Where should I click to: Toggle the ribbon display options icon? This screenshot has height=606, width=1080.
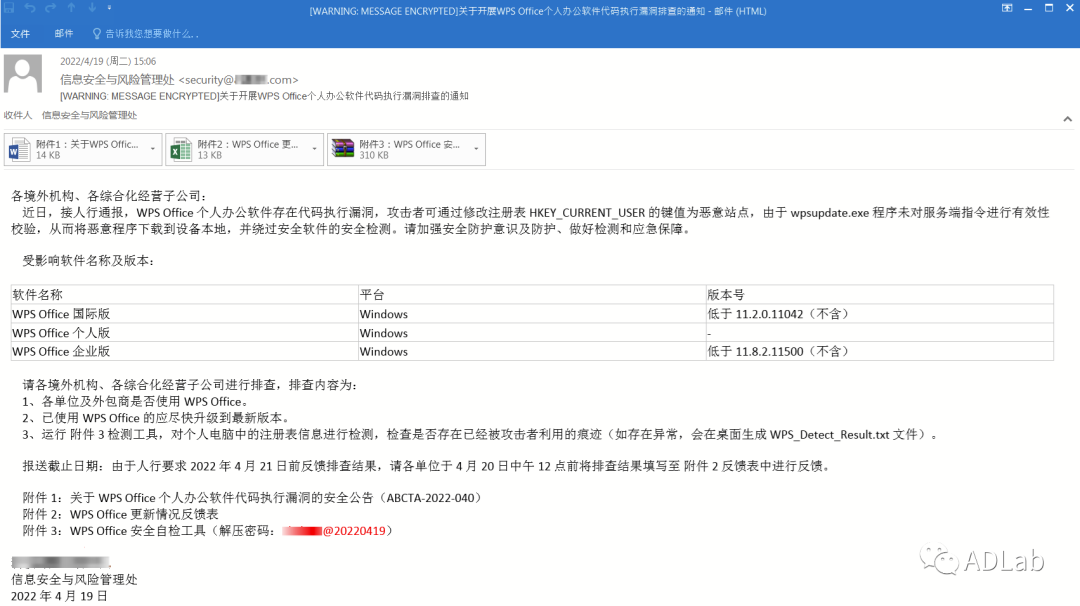tap(1006, 8)
